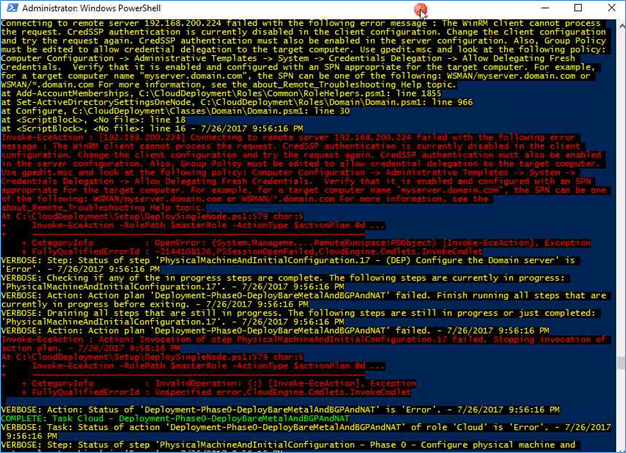This screenshot has width=626, height=453.
Task: Maximize the Windows PowerShell window
Action: [578, 8]
